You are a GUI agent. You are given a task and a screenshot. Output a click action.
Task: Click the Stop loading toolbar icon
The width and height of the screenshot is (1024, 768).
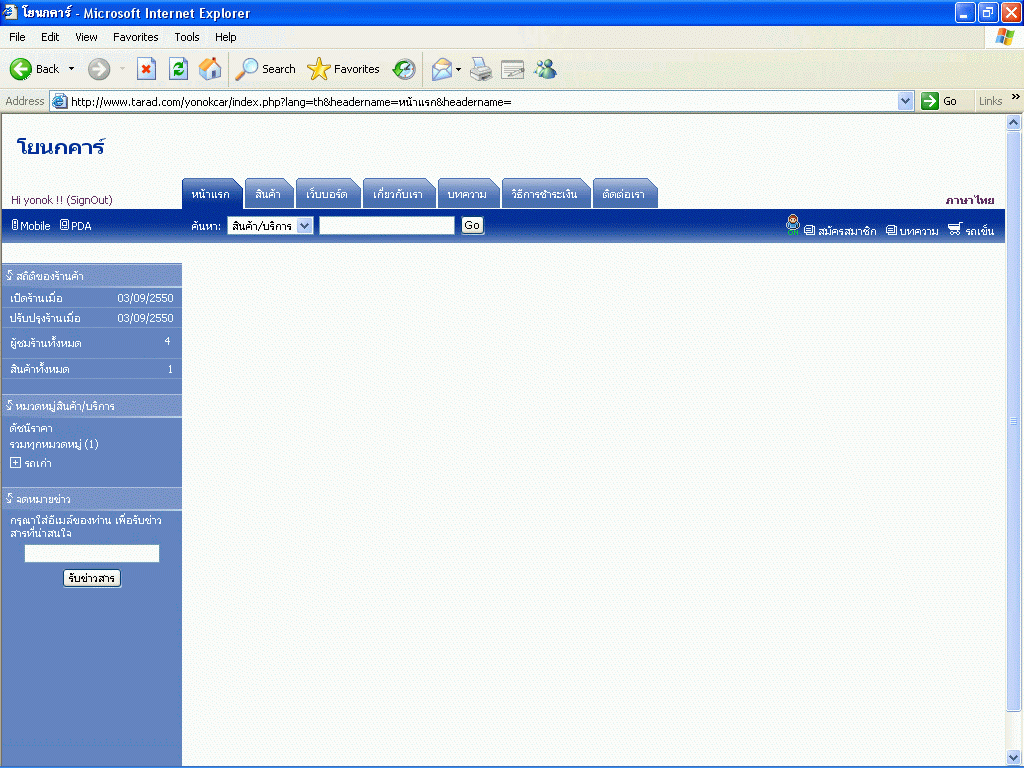pyautogui.click(x=146, y=69)
